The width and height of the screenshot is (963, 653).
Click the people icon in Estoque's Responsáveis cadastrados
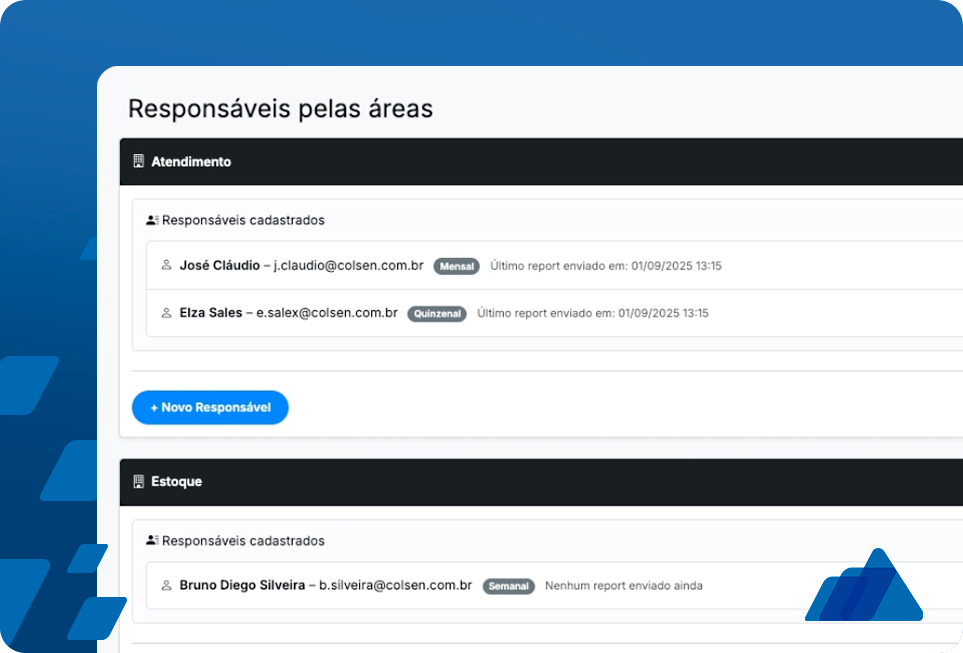tap(152, 541)
